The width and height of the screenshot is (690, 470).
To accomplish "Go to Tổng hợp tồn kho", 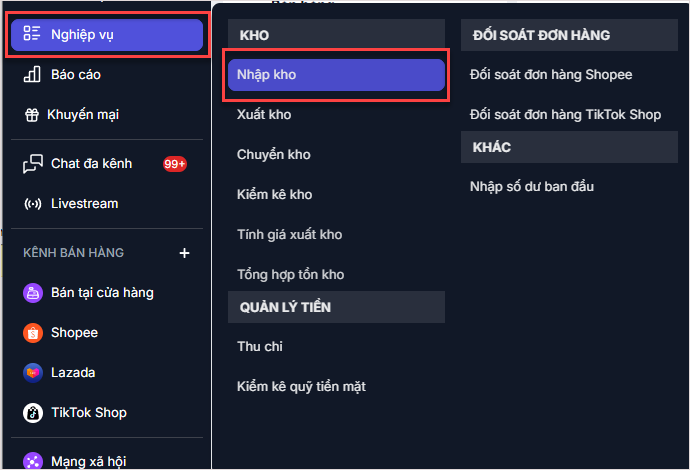I will tap(290, 275).
